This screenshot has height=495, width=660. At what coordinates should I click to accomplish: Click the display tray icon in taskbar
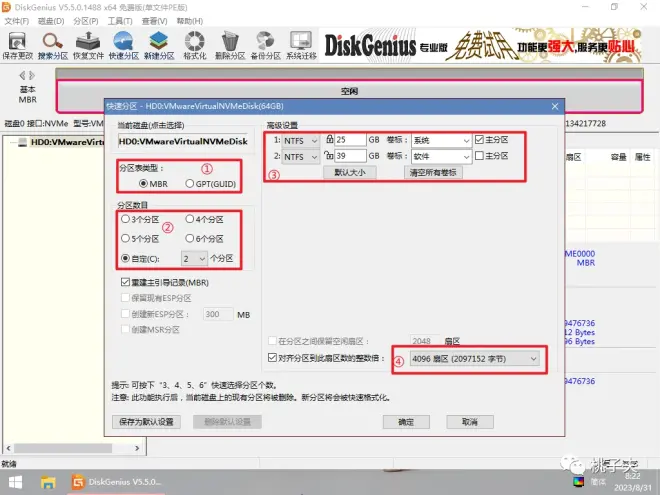point(578,482)
